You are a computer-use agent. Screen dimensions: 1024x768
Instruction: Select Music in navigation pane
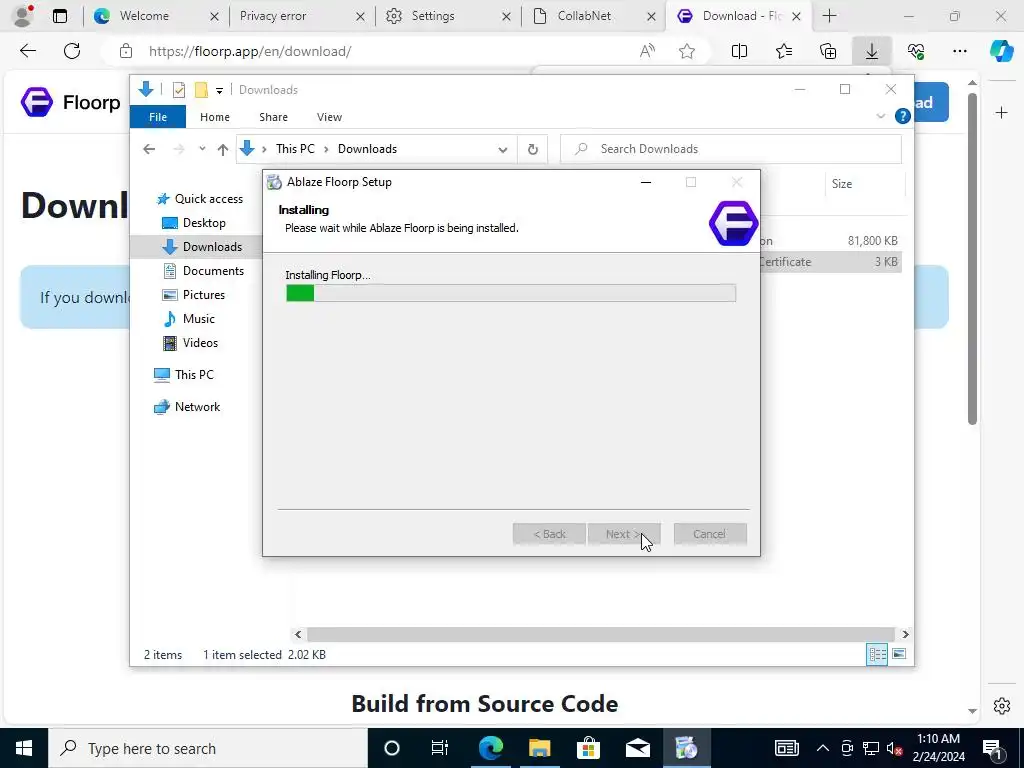188,319
